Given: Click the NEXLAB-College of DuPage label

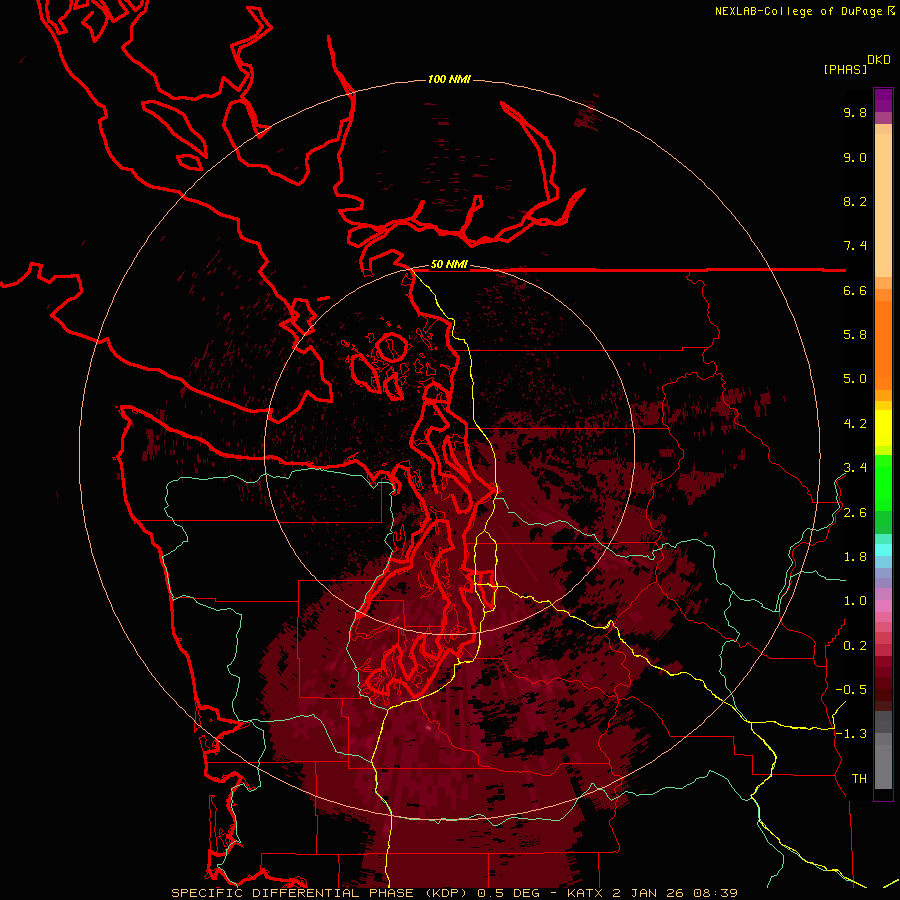Looking at the screenshot, I should click(x=799, y=11).
